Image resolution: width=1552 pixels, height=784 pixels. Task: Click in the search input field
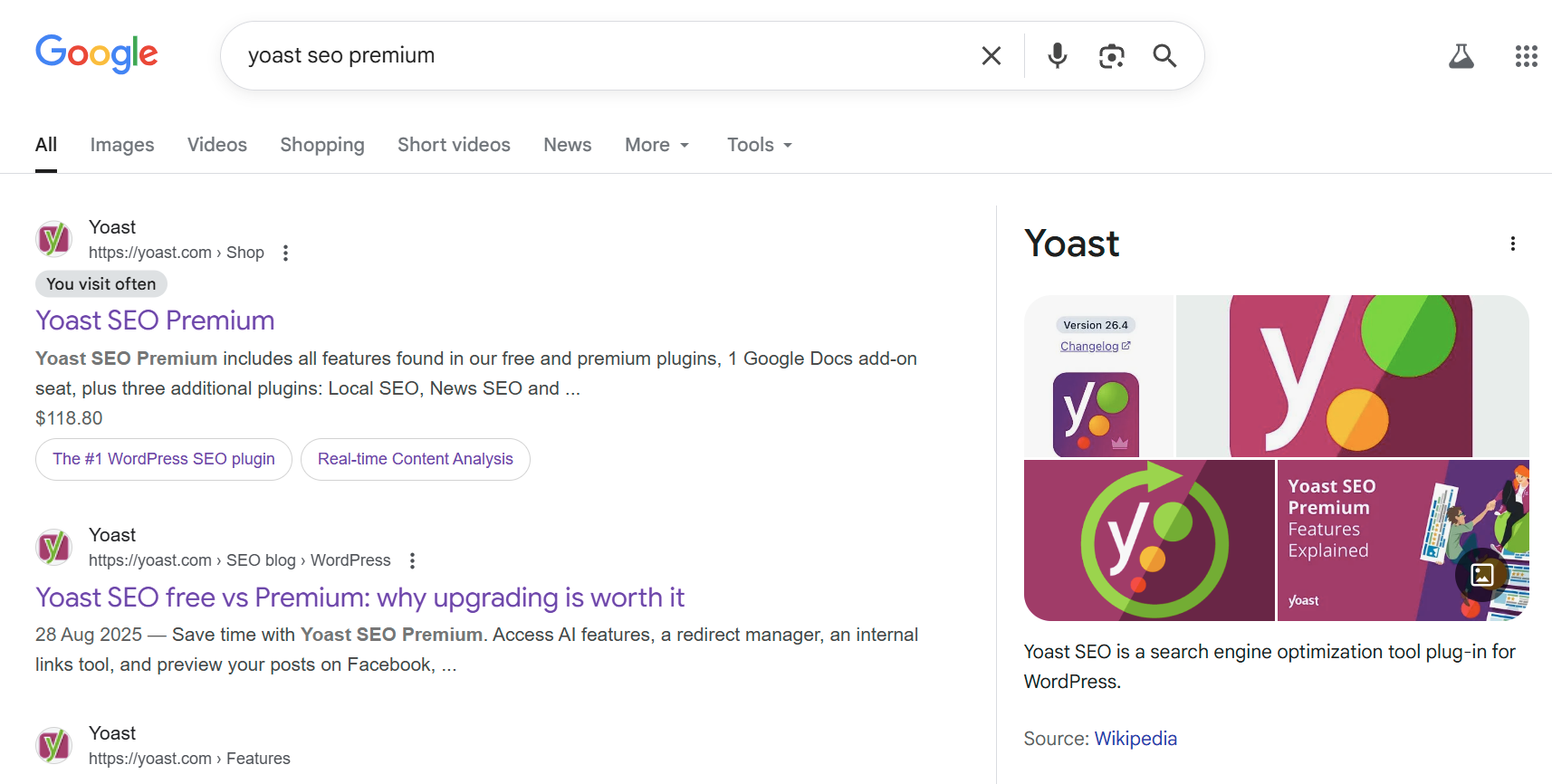tap(598, 56)
